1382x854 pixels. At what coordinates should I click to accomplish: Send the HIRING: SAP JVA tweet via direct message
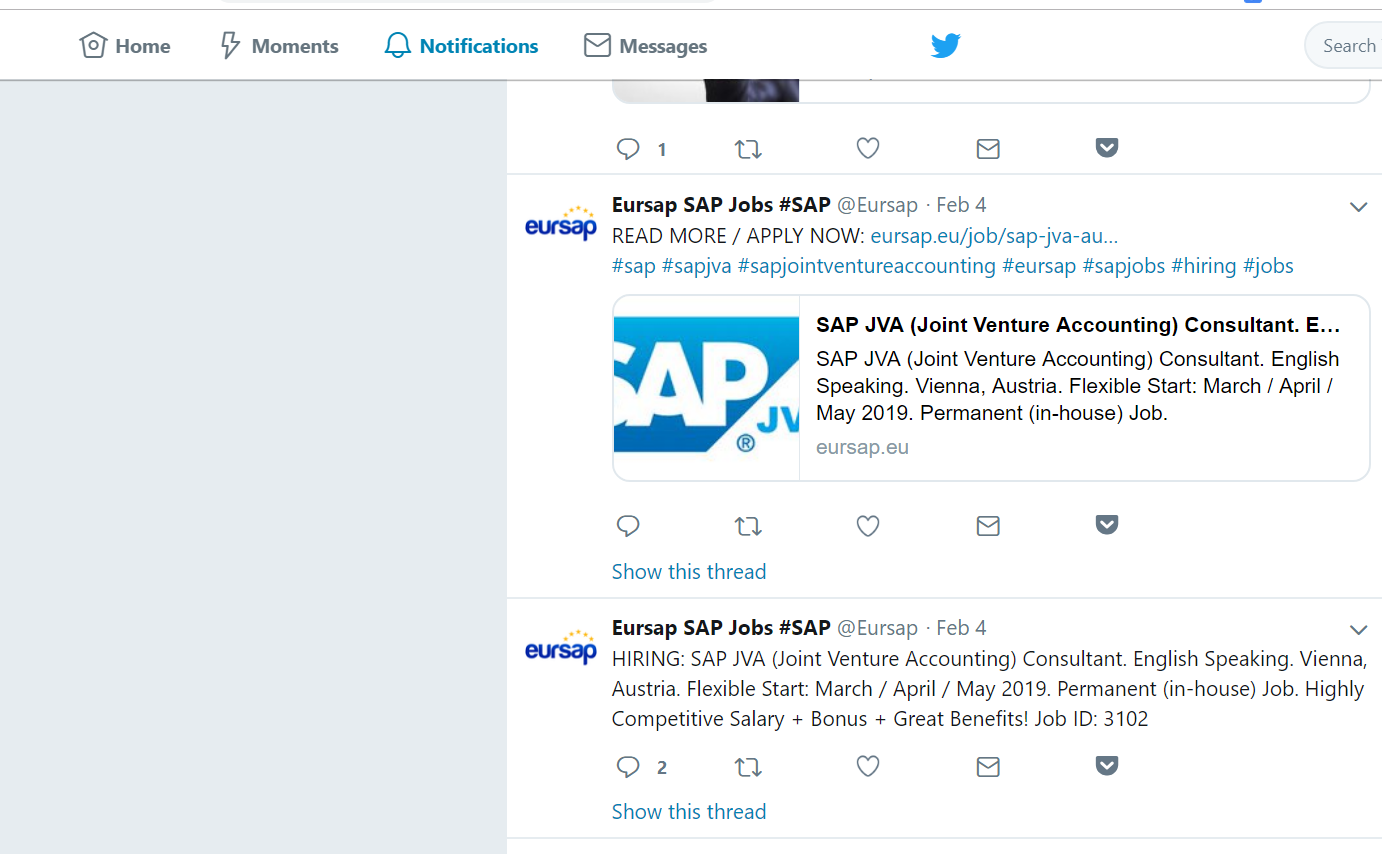988,767
